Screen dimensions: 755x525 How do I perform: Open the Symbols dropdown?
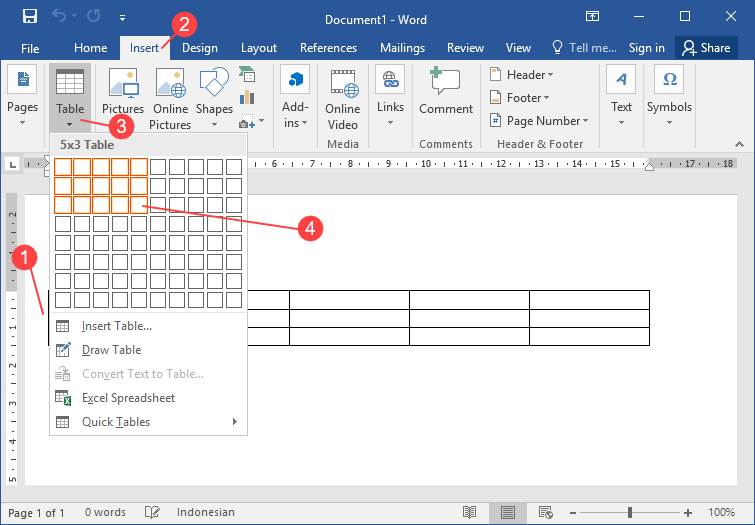pyautogui.click(x=669, y=96)
